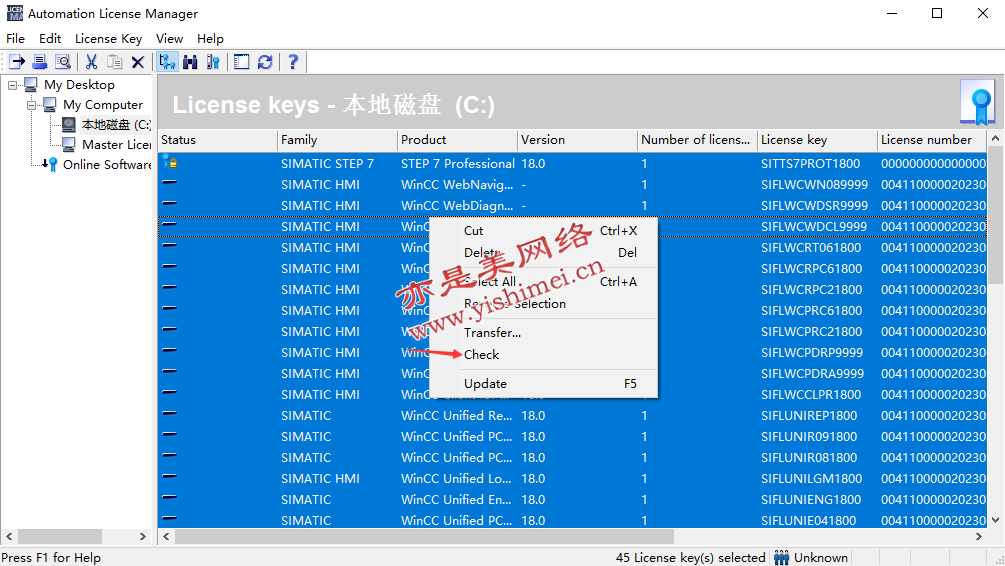Click the STEP 7 Professional product cell
The height and width of the screenshot is (566, 1005).
tap(458, 163)
